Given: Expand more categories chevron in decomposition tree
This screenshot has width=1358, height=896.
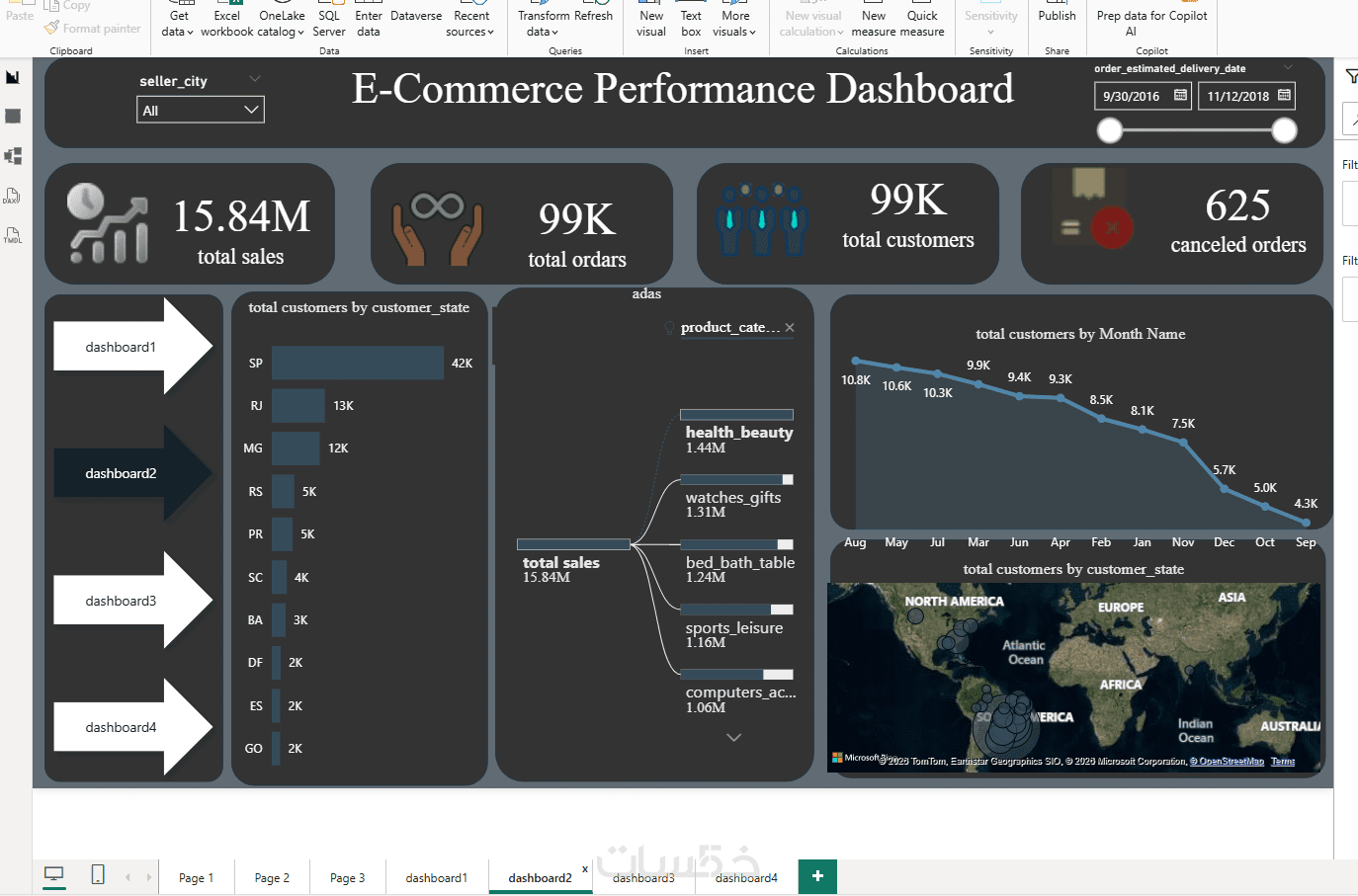Looking at the screenshot, I should (733, 737).
